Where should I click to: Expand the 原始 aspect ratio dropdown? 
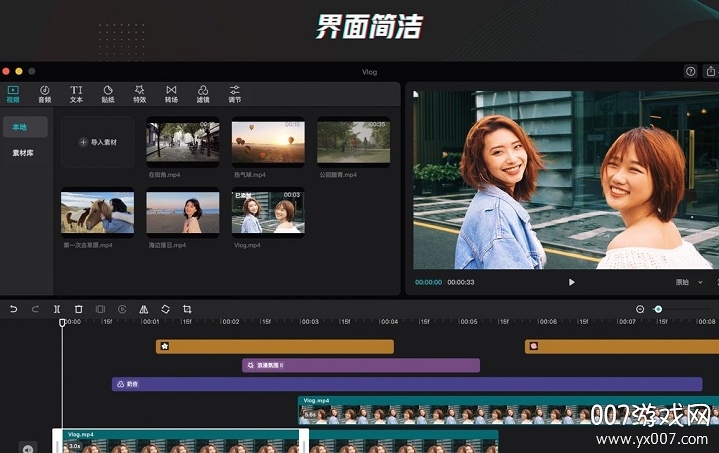687,282
